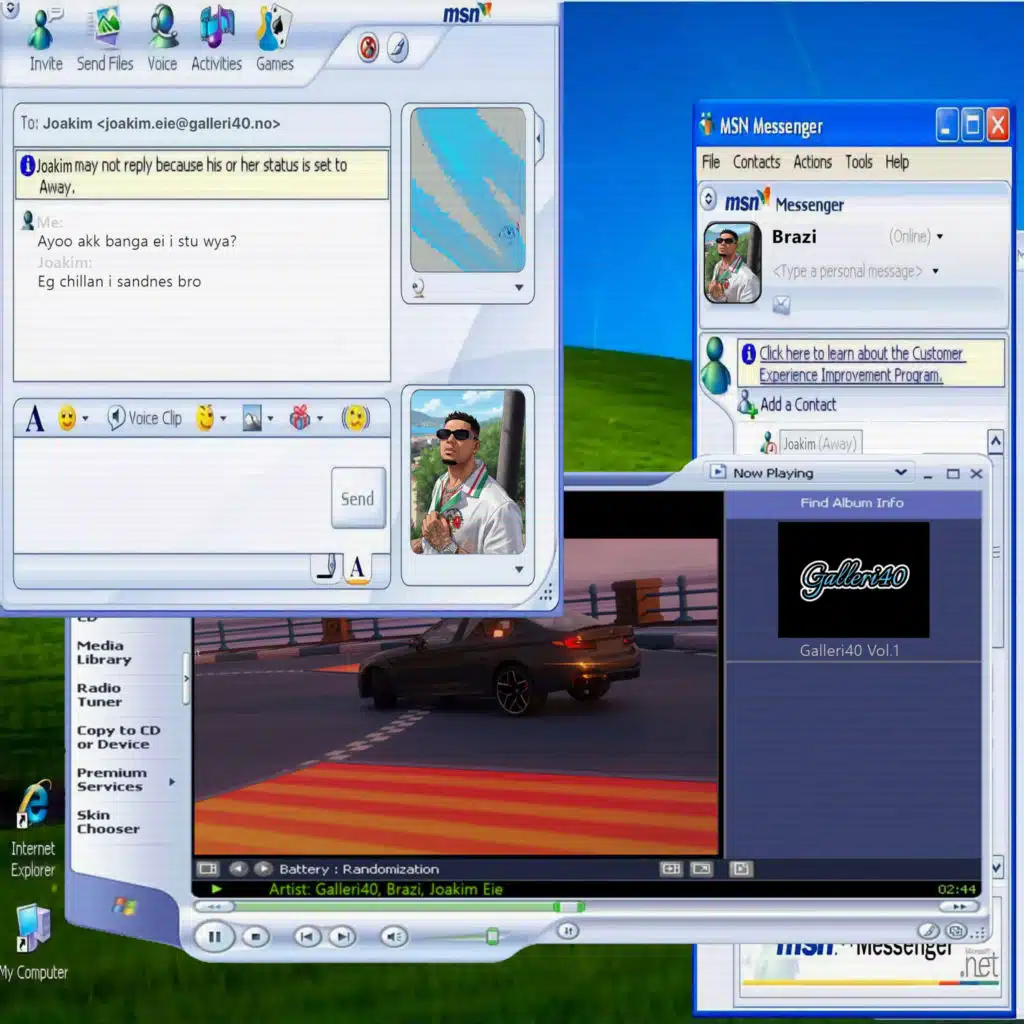Click the personal message field
The image size is (1024, 1024).
[x=847, y=271]
